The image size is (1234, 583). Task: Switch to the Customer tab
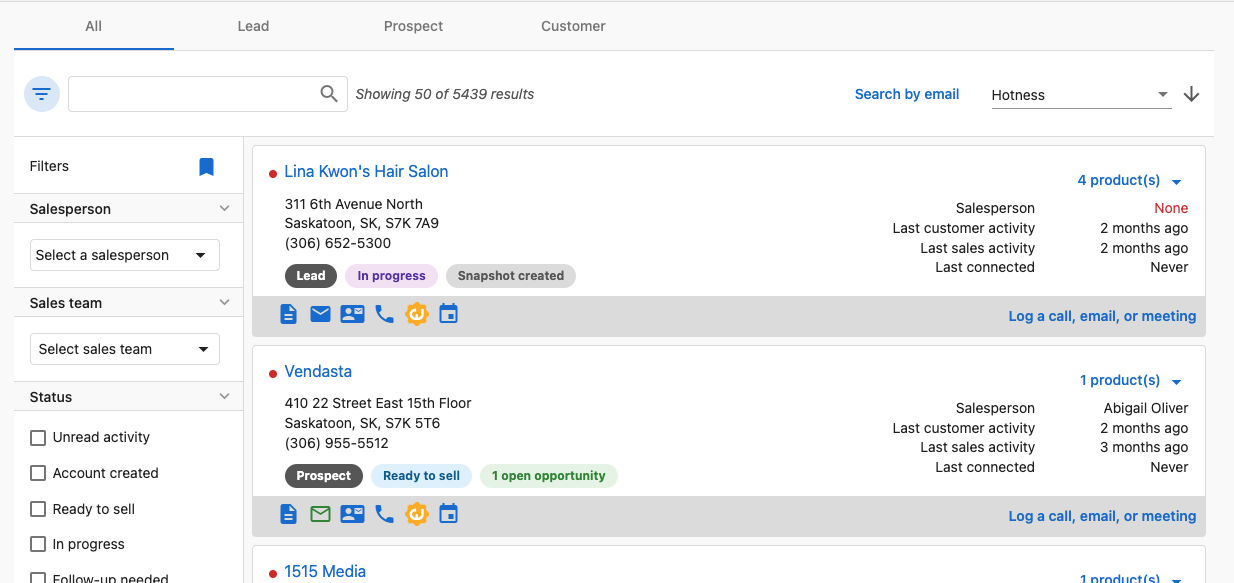tap(574, 26)
